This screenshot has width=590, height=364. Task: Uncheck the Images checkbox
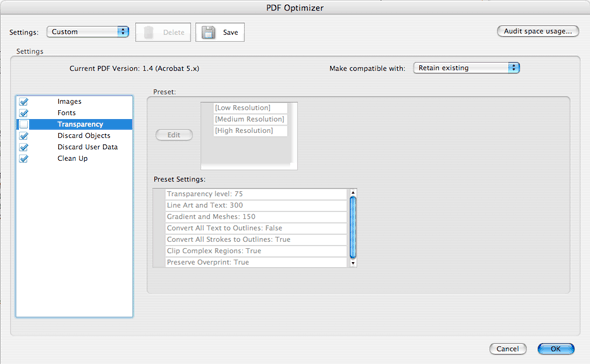pos(24,102)
